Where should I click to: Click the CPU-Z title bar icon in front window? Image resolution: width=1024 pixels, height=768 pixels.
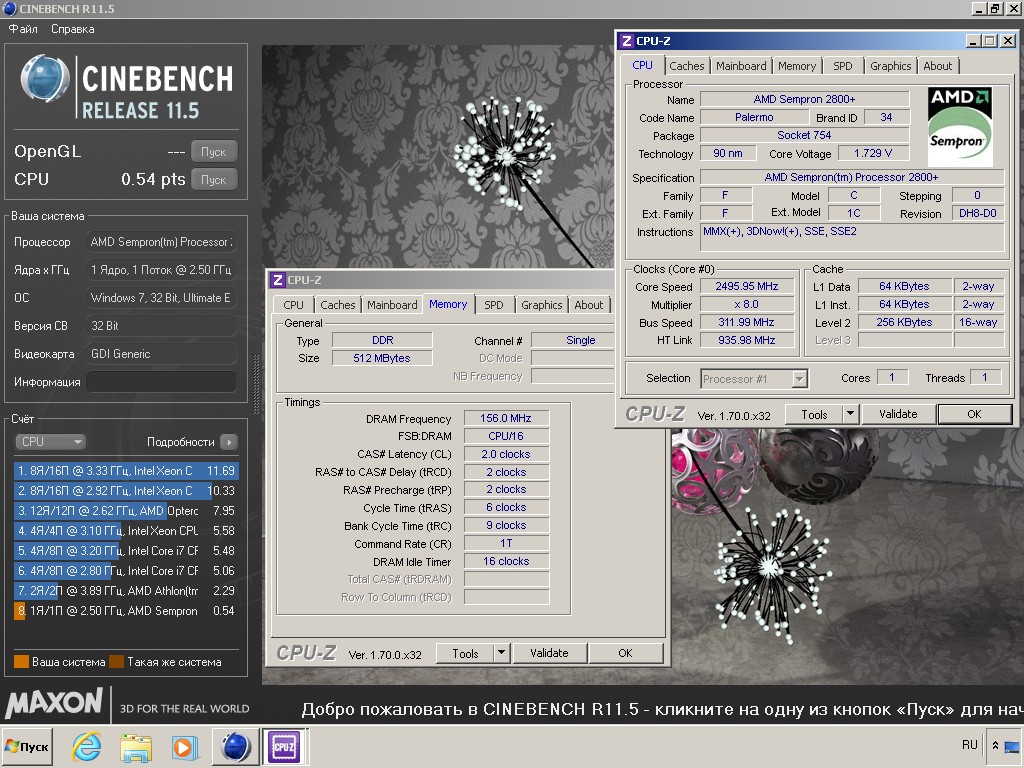click(626, 40)
